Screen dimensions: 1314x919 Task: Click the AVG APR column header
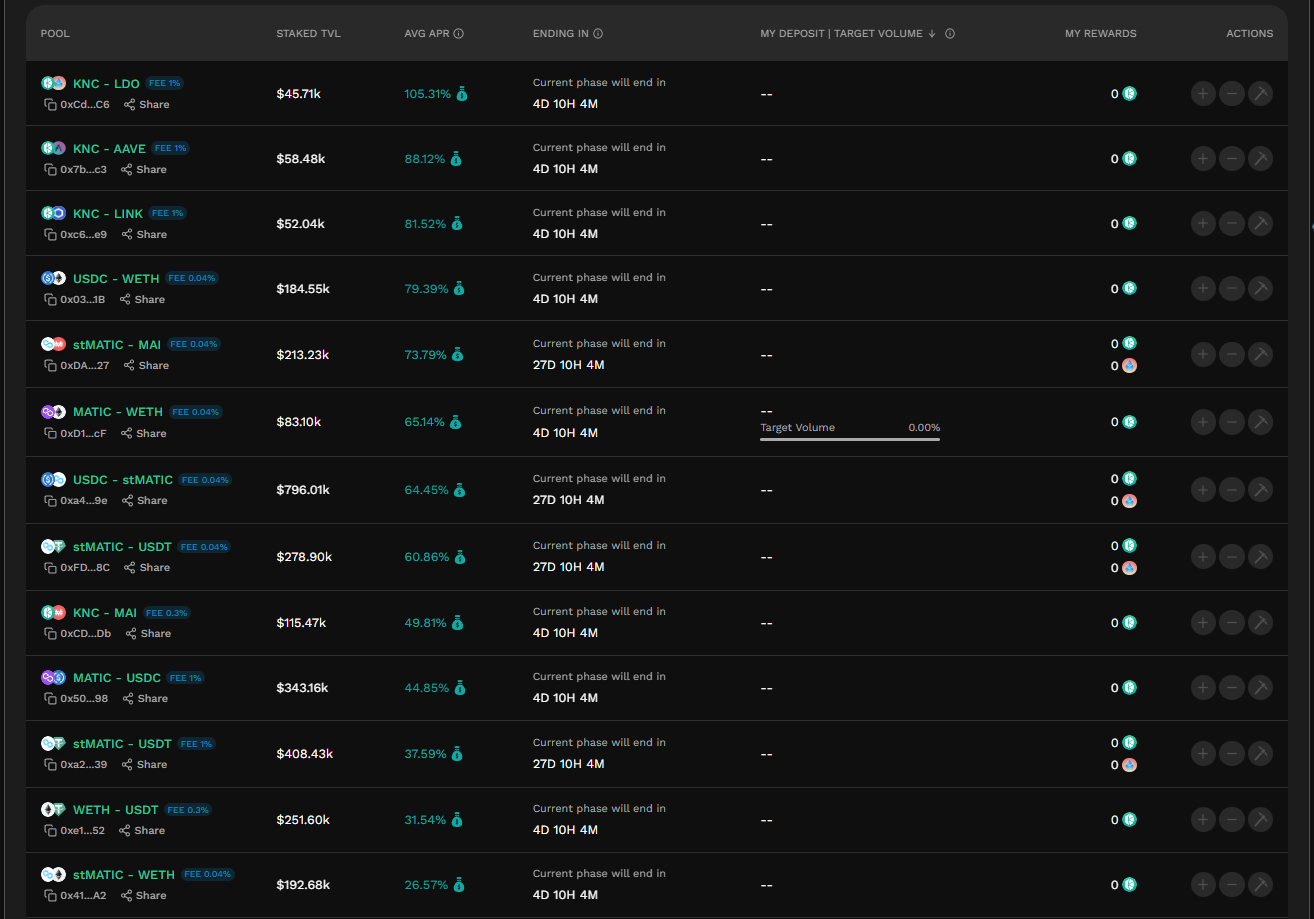[x=427, y=34]
